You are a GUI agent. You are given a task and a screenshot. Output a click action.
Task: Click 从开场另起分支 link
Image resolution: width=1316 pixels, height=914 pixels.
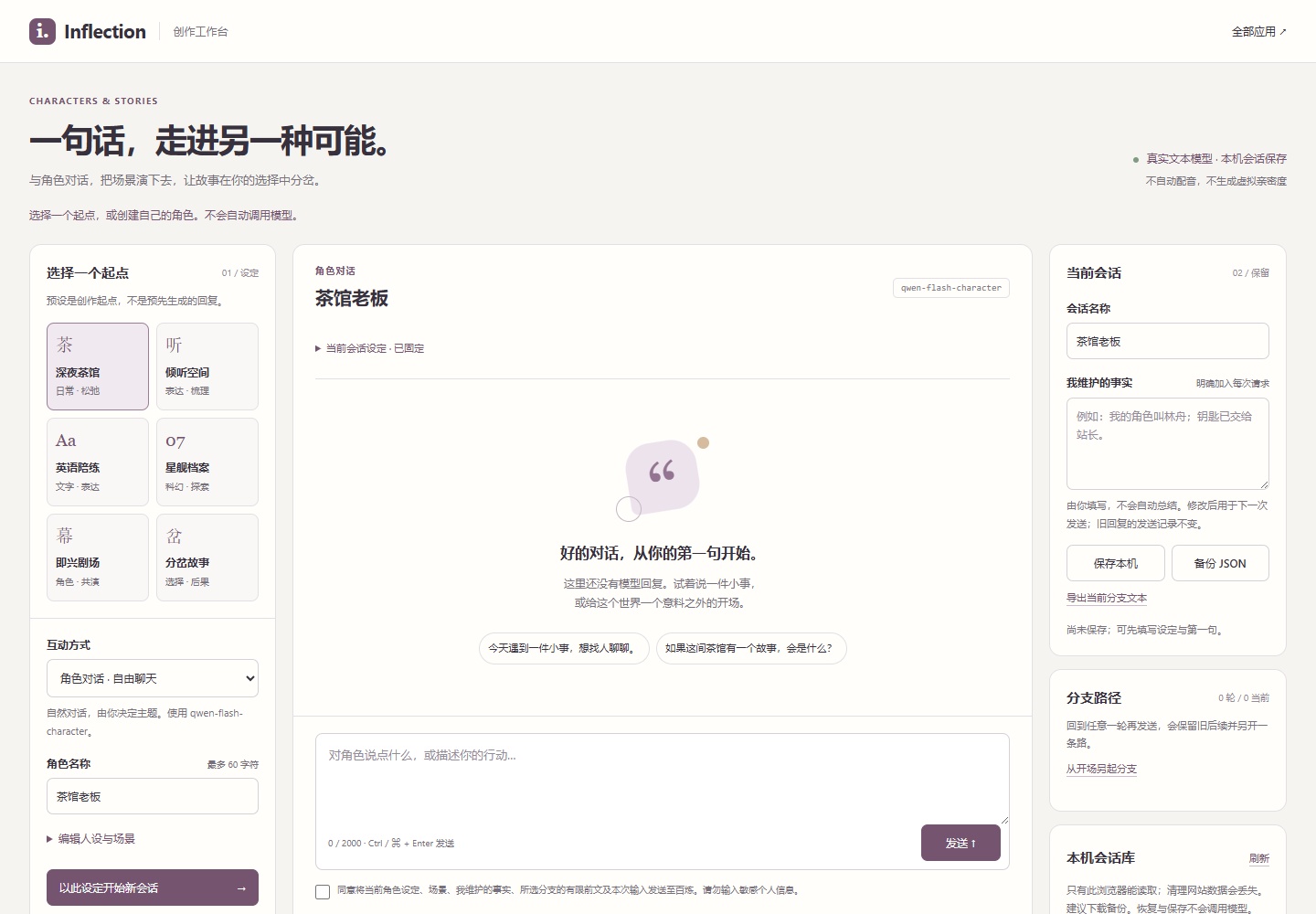pyautogui.click(x=1101, y=769)
